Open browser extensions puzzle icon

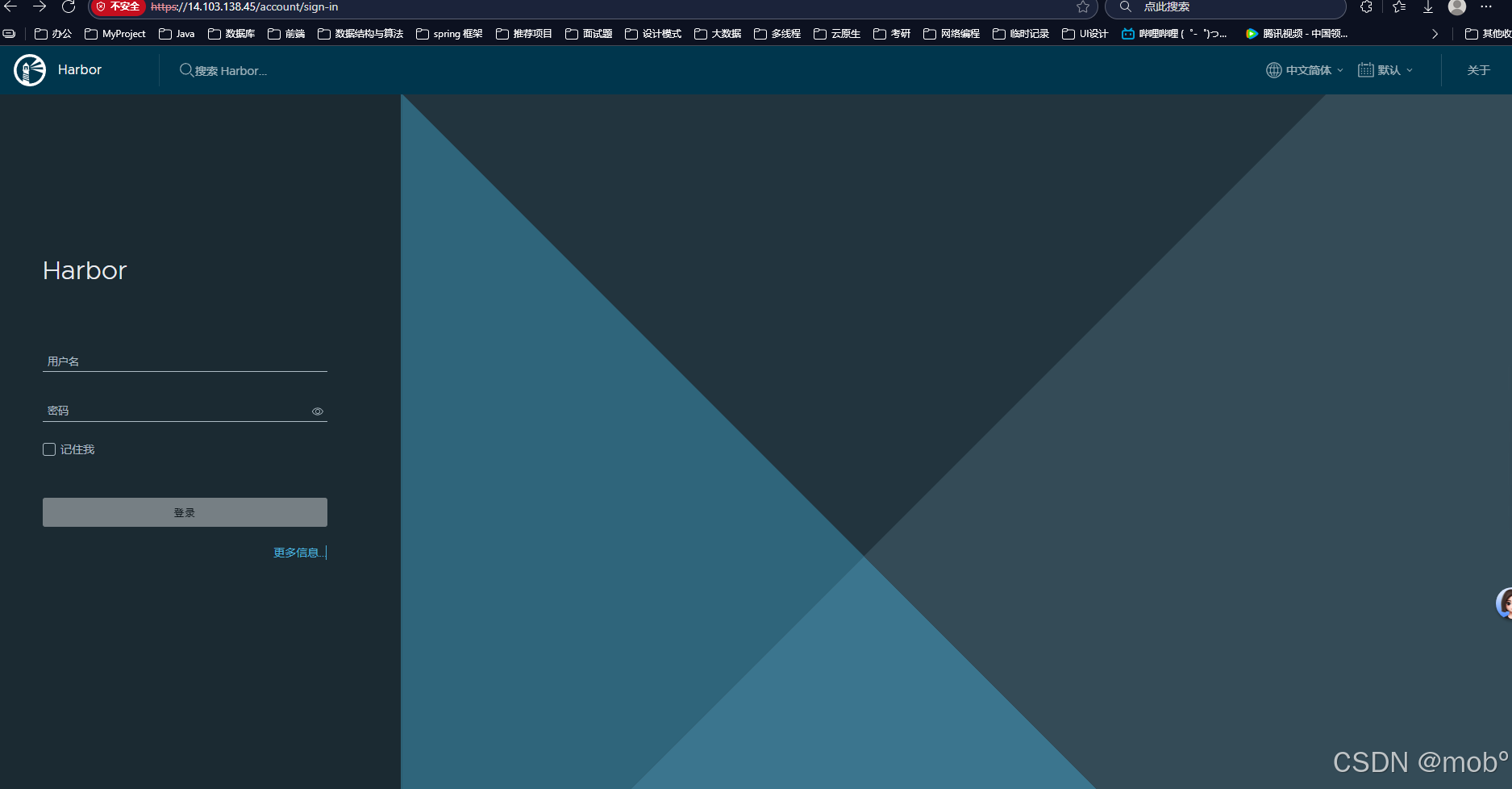coord(1366,6)
